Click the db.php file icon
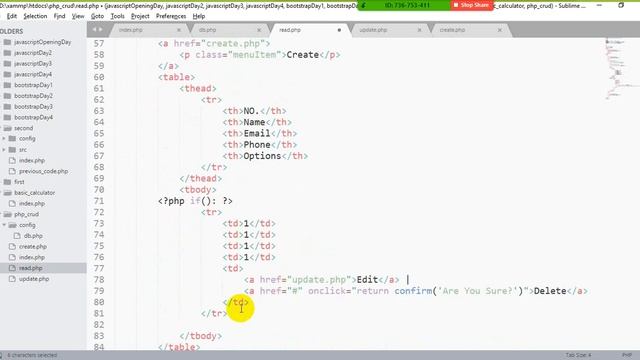 point(17,236)
